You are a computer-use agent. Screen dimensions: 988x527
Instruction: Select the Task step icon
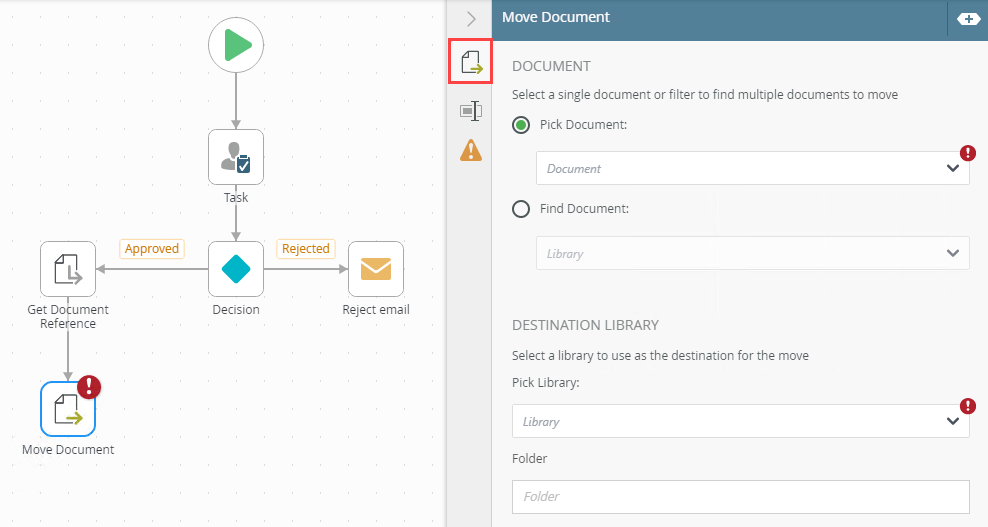[236, 157]
